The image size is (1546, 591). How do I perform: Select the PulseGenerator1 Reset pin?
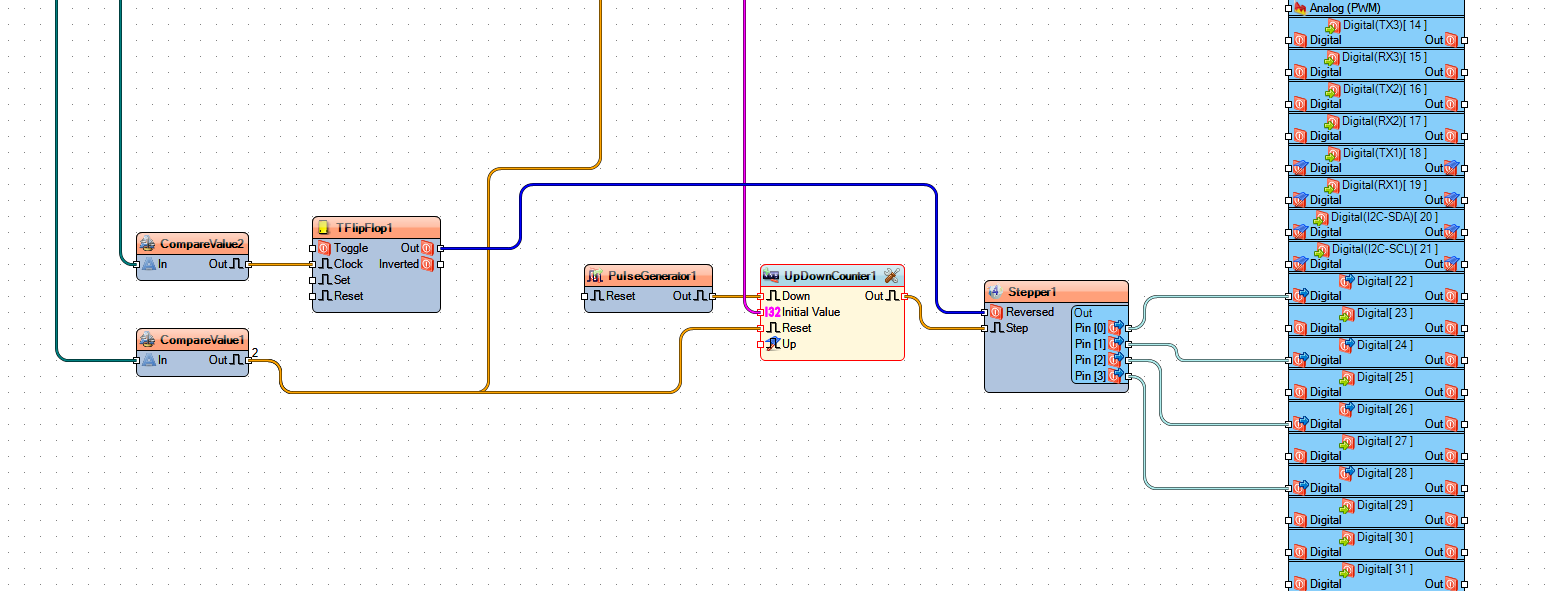[x=585, y=296]
